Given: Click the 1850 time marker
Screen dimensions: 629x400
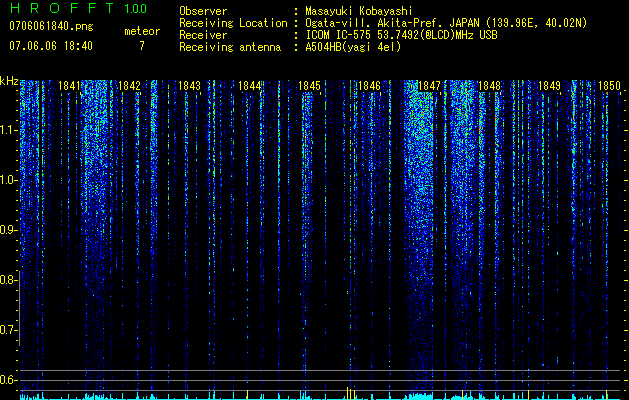Looking at the screenshot, I should pyautogui.click(x=609, y=86).
